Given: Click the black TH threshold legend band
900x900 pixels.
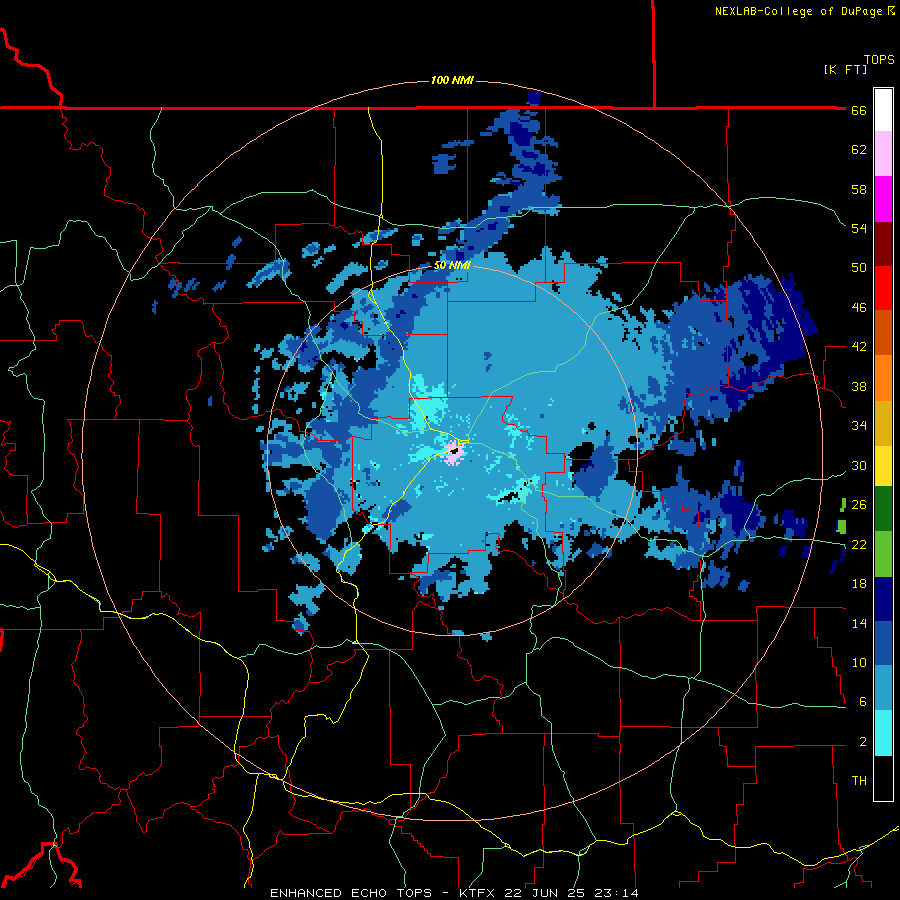Looking at the screenshot, I should 883,778.
